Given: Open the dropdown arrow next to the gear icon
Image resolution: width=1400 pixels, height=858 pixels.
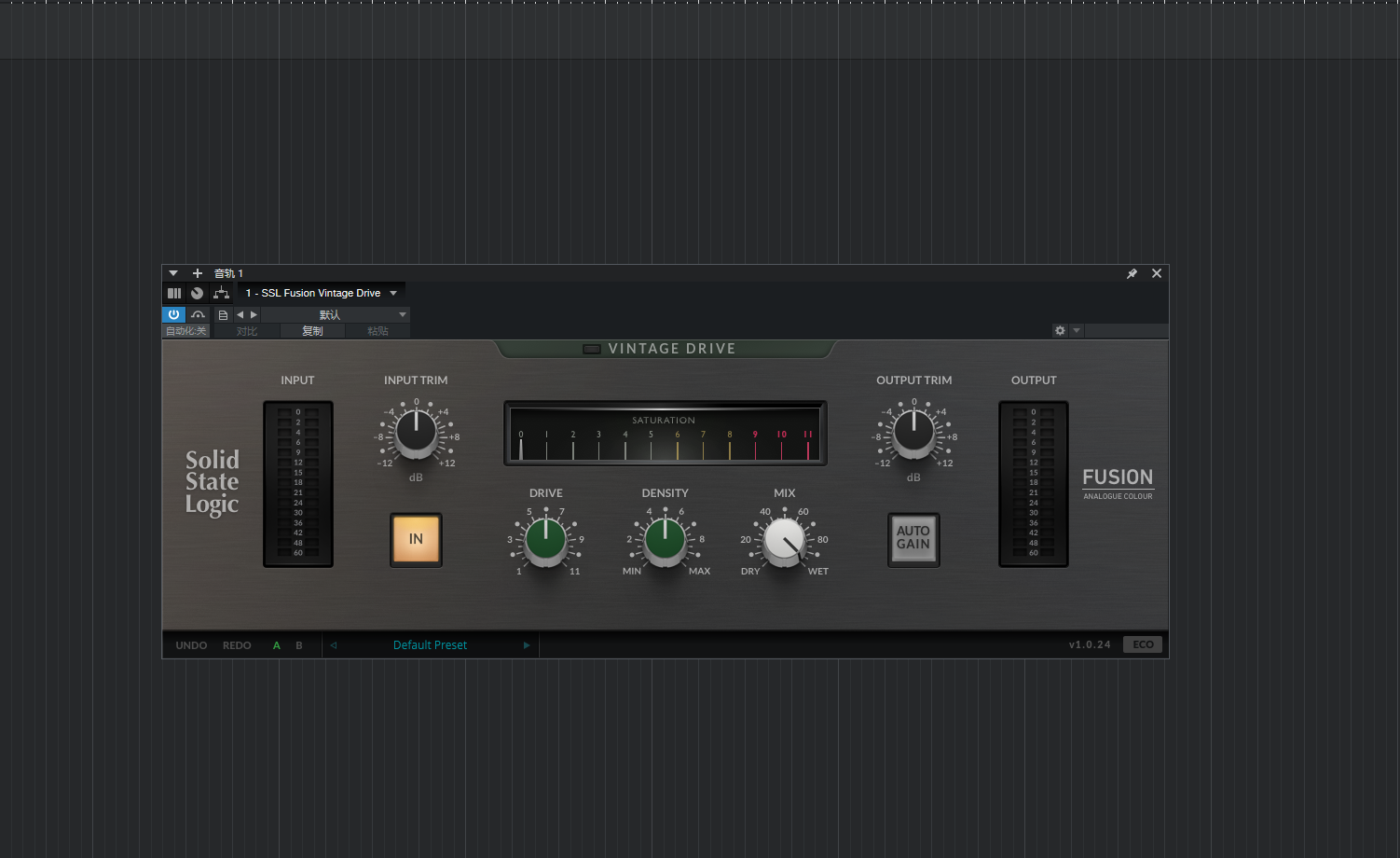Looking at the screenshot, I should click(x=1076, y=330).
